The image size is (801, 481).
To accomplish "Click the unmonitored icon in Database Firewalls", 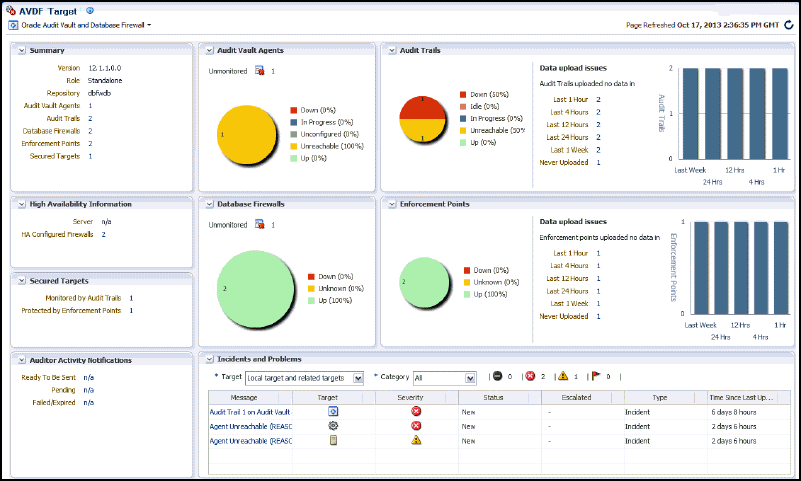I will 260,224.
